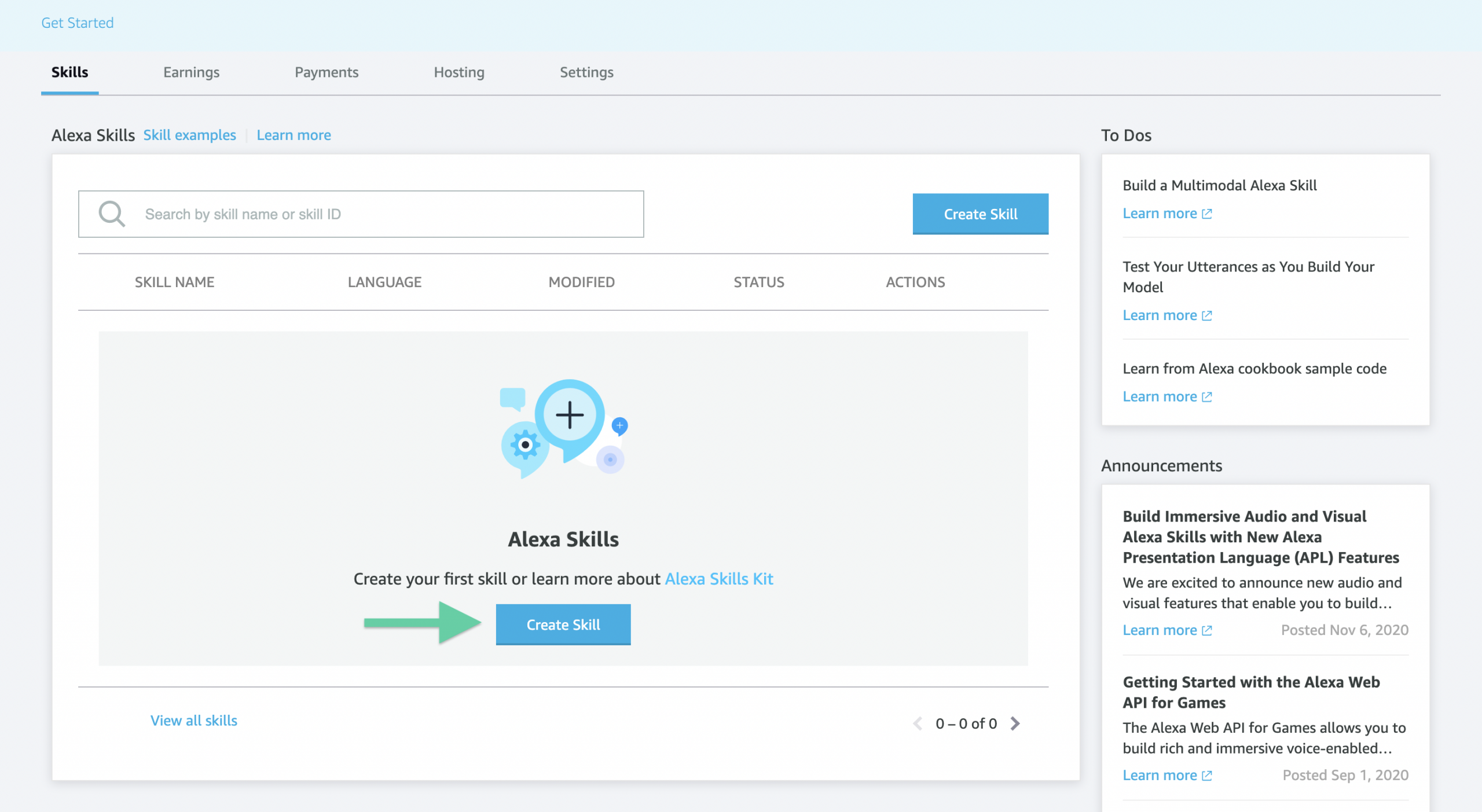Click the STATUS column header

[x=759, y=282]
